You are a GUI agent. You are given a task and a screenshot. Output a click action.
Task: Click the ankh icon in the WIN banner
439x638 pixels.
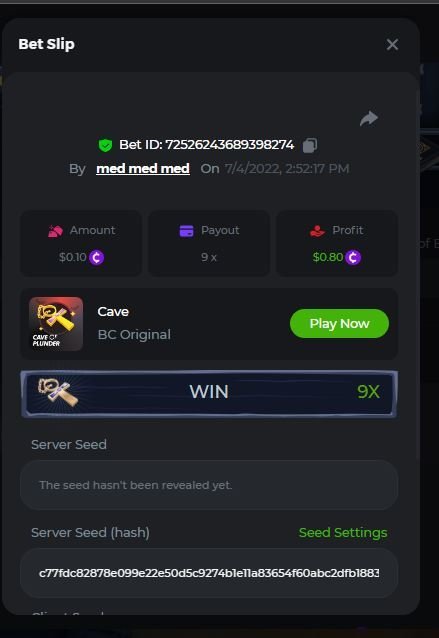[x=58, y=392]
